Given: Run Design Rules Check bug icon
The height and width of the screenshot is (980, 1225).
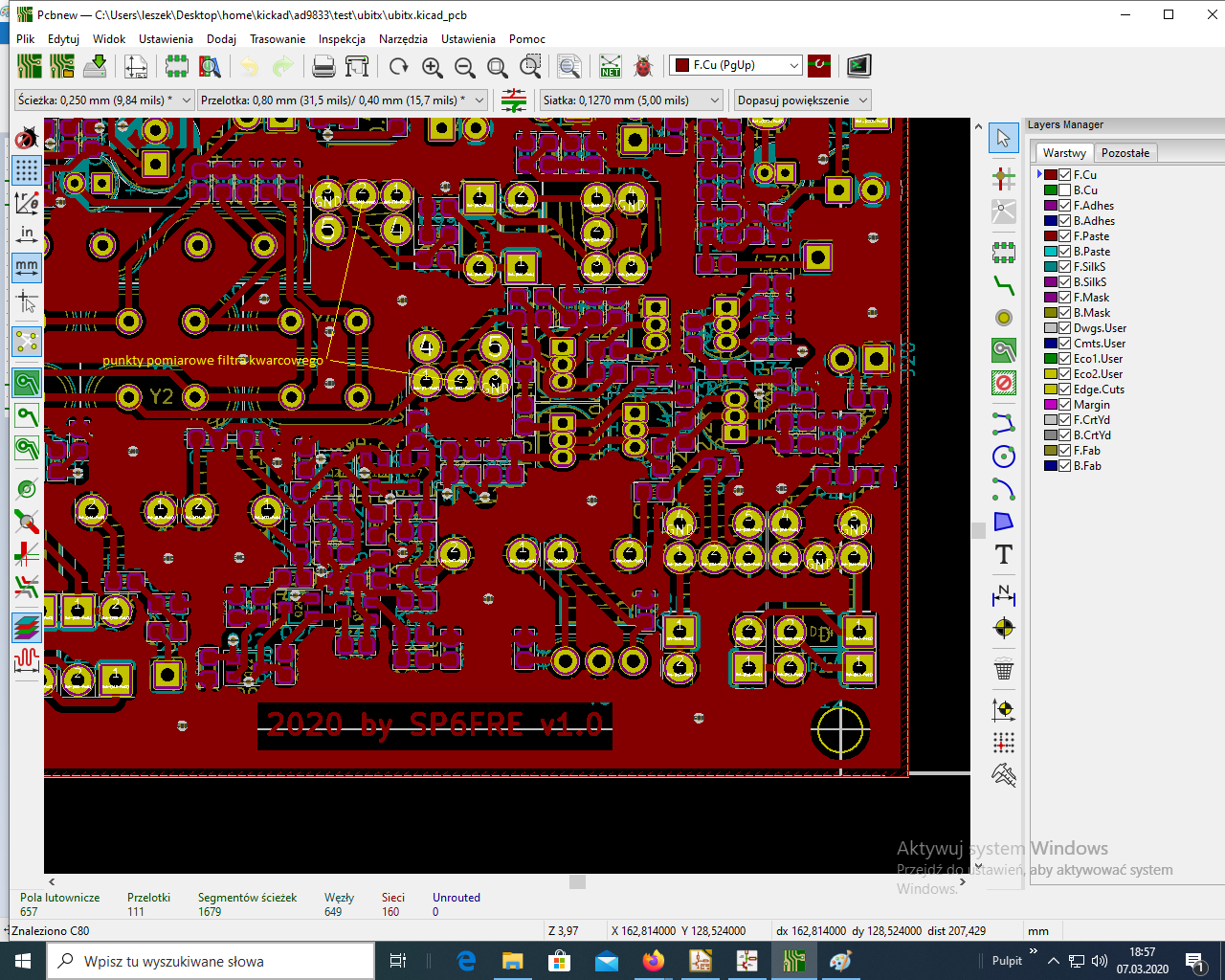Looking at the screenshot, I should coord(643,66).
